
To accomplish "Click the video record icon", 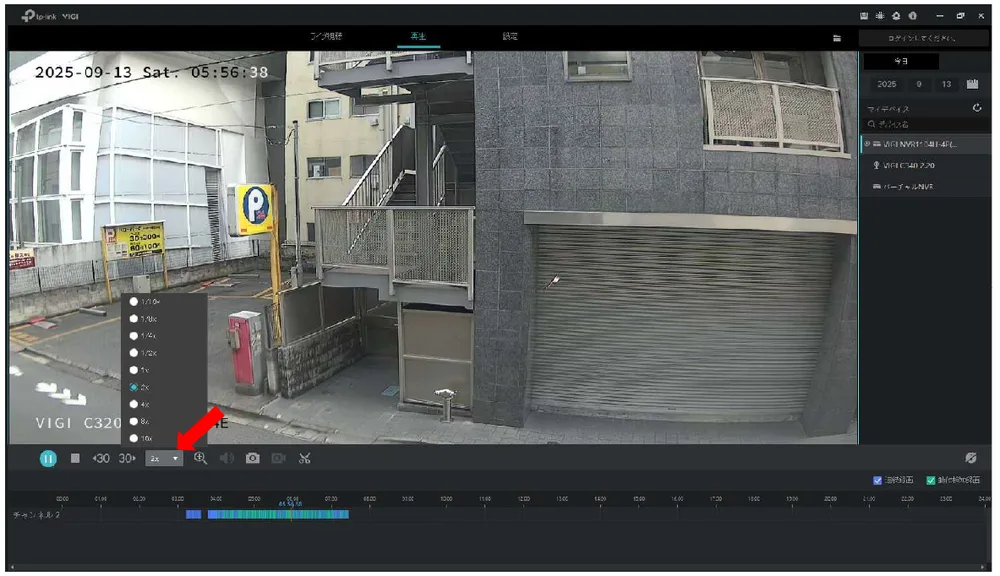I will point(278,458).
